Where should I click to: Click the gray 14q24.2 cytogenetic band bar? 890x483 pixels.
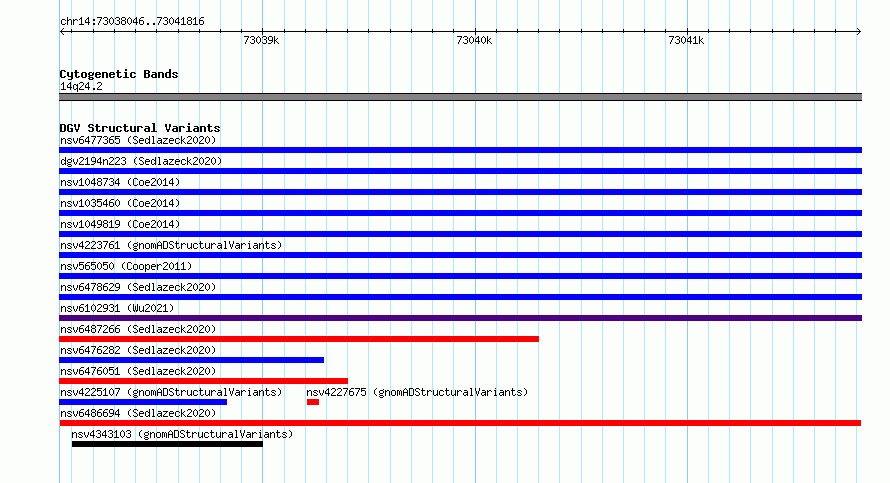(460, 97)
